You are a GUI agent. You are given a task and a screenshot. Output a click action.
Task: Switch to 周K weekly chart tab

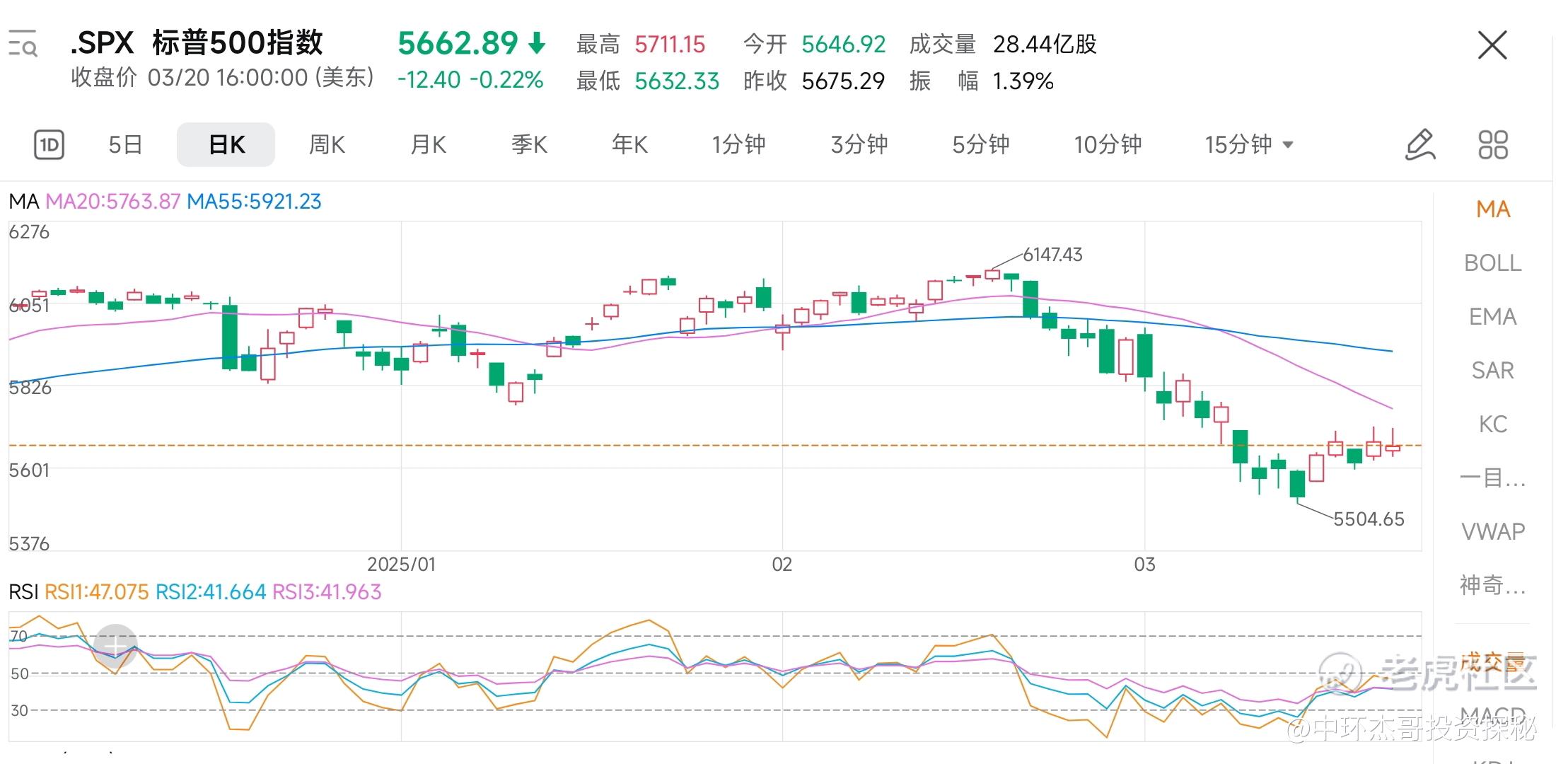coord(327,145)
